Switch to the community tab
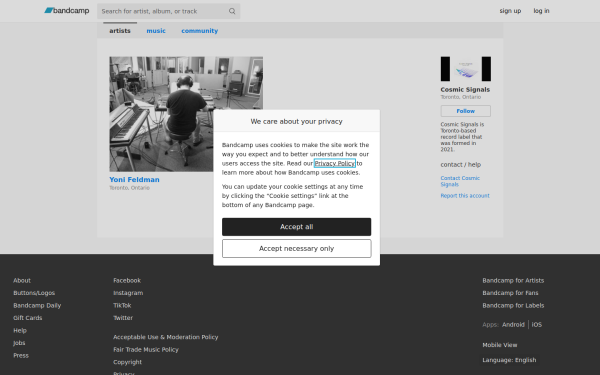 pyautogui.click(x=199, y=31)
